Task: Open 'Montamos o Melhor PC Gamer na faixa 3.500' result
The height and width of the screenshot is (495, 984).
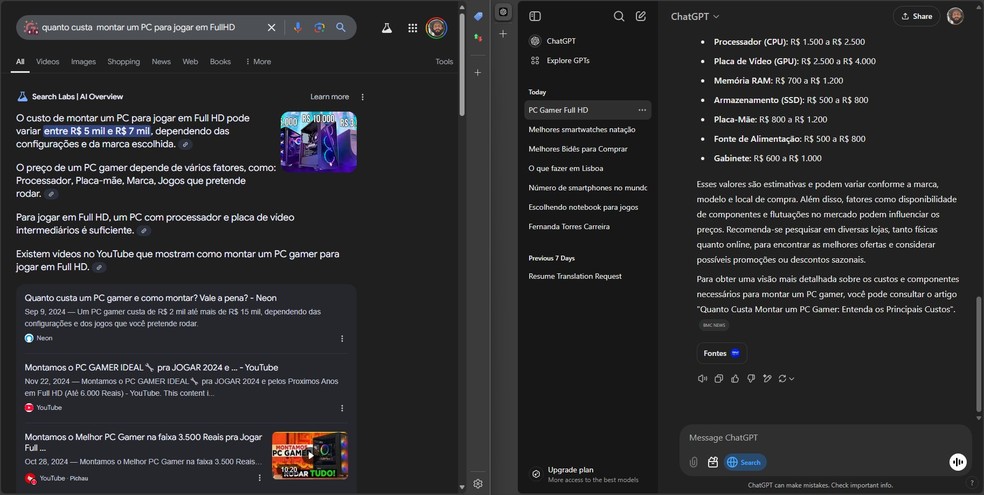Action: 143,442
